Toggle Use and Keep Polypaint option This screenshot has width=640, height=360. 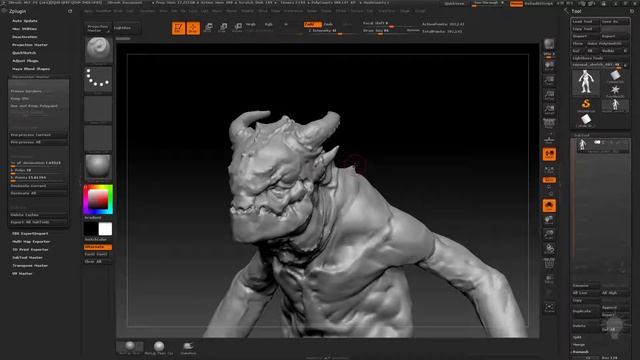pyautogui.click(x=38, y=106)
